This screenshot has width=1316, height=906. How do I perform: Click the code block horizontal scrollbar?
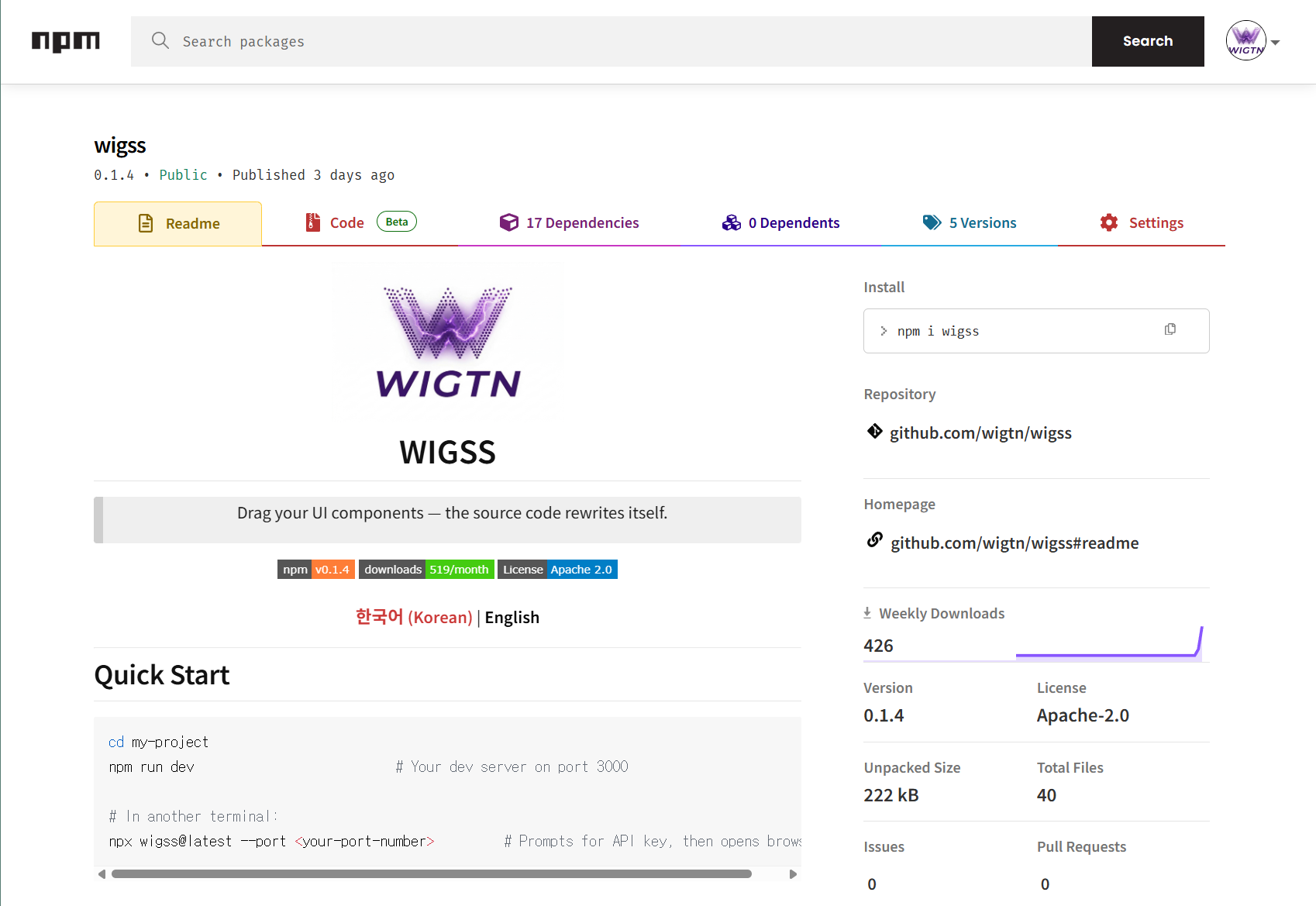[431, 873]
